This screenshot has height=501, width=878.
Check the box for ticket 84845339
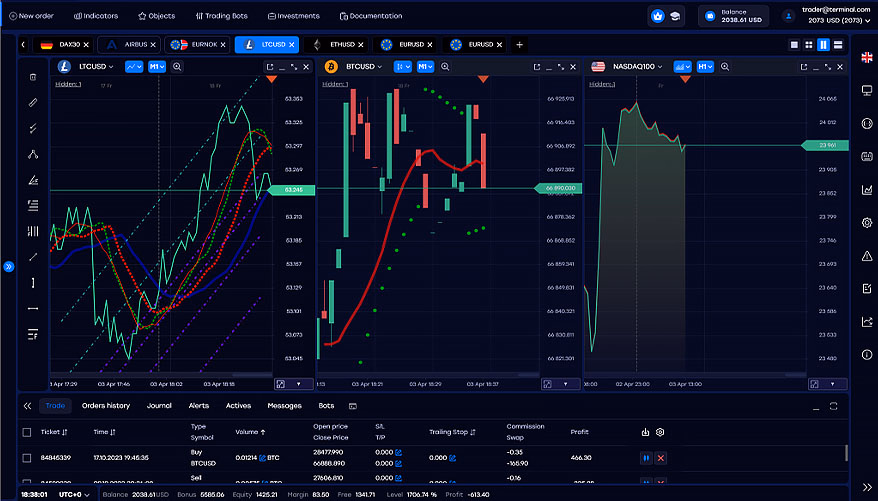[26, 458]
